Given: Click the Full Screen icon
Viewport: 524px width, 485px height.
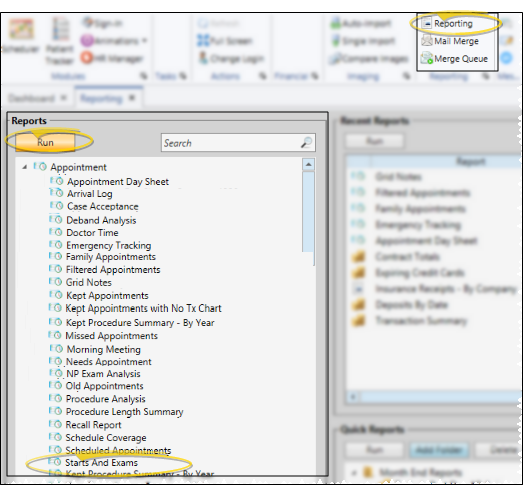Looking at the screenshot, I should tap(203, 40).
